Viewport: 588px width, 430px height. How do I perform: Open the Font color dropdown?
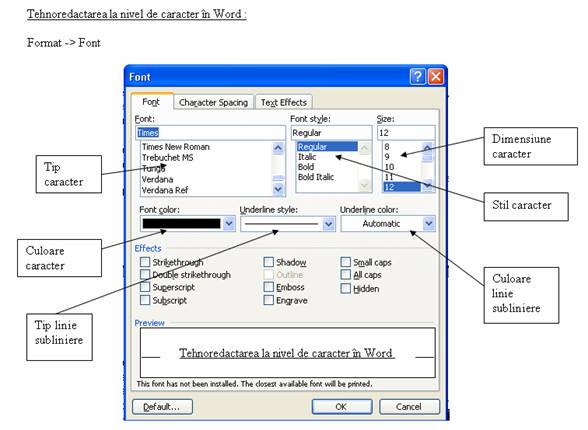[229, 224]
